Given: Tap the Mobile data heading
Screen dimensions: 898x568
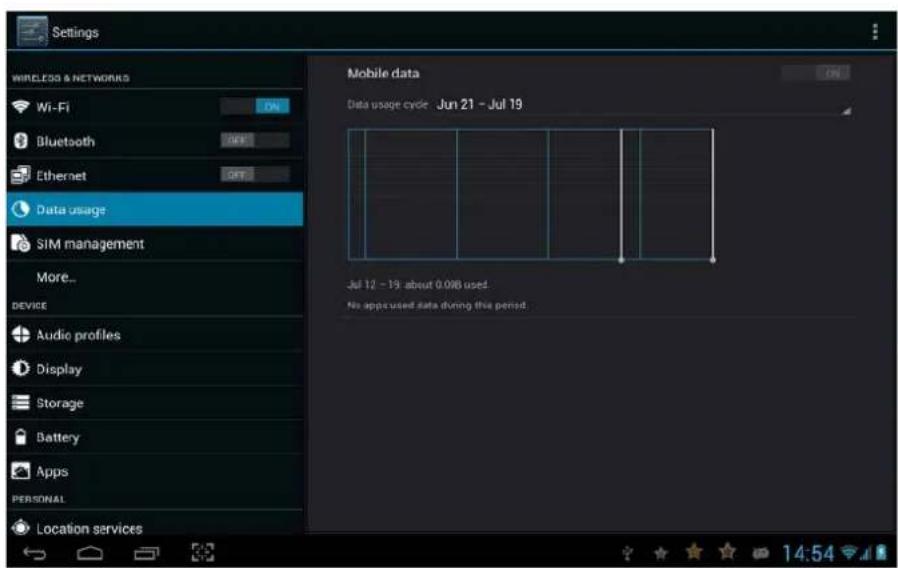Looking at the screenshot, I should (x=383, y=73).
